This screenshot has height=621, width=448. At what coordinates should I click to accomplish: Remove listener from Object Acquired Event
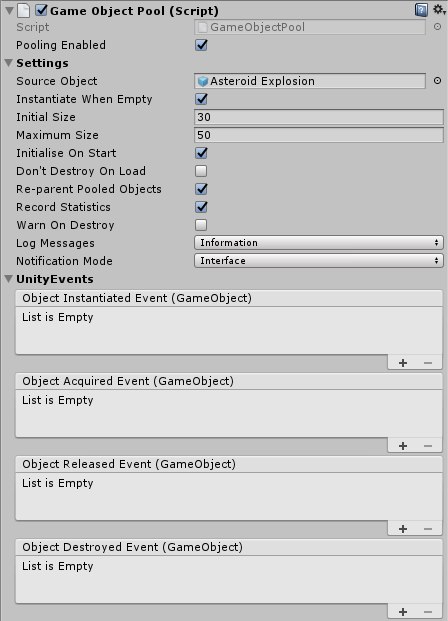click(428, 446)
